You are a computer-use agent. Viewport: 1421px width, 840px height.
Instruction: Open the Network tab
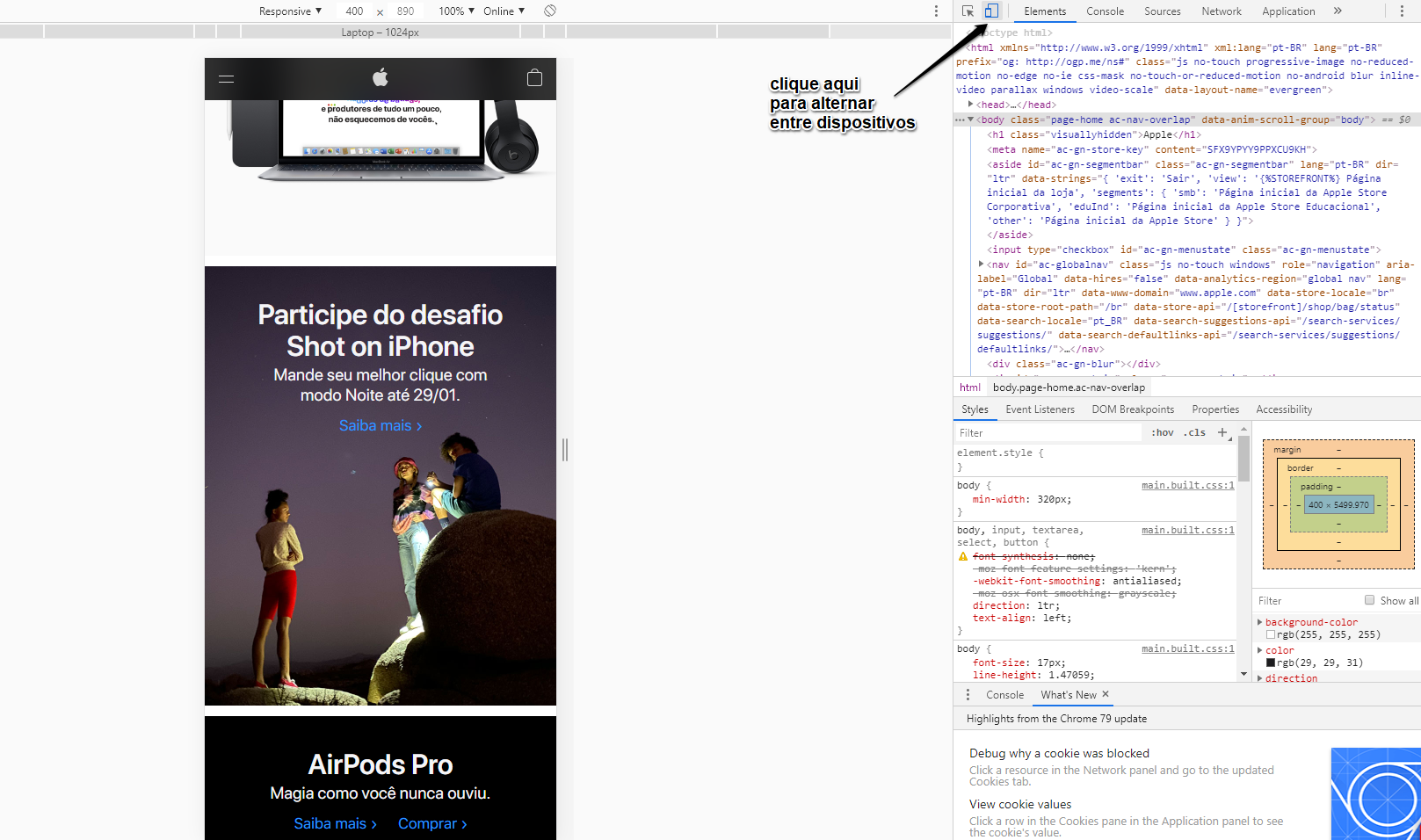click(1222, 11)
